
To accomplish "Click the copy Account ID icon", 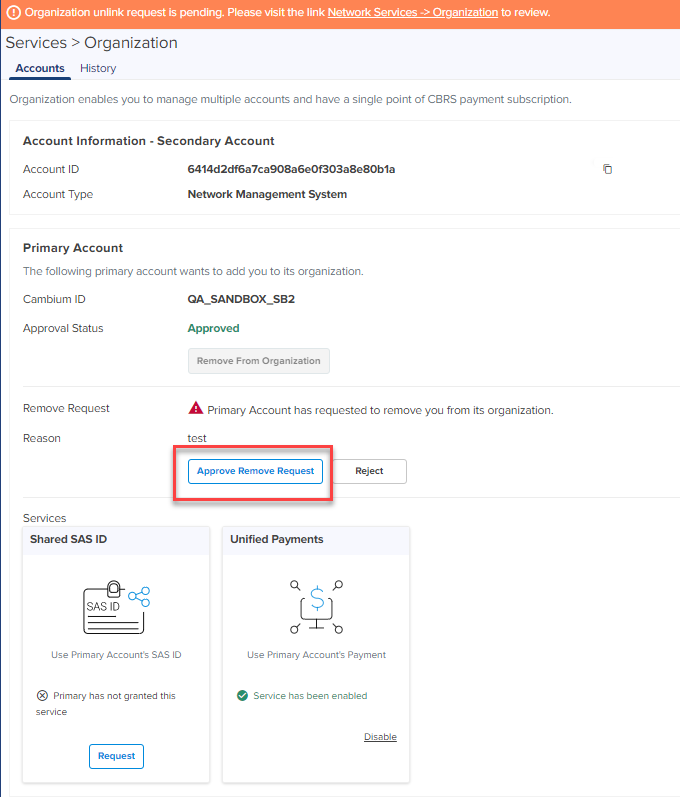I will (607, 169).
